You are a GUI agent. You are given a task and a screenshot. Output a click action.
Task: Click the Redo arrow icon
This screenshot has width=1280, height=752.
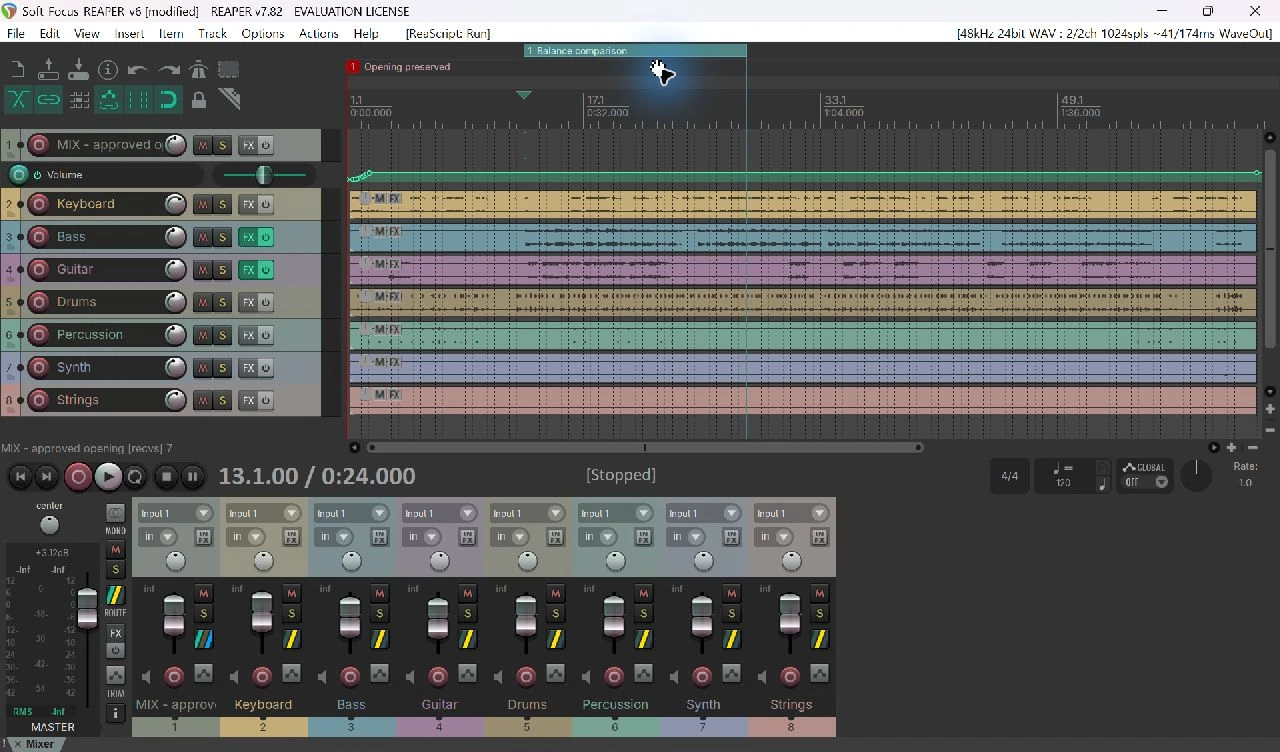(169, 70)
